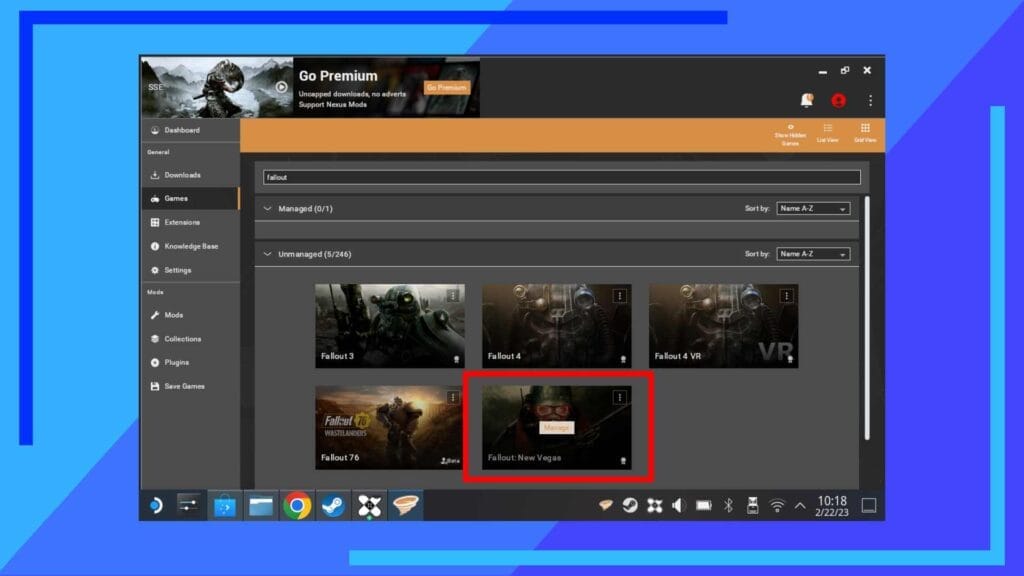This screenshot has height=576, width=1024.
Task: Play the SSE game banner button
Action: [x=281, y=87]
